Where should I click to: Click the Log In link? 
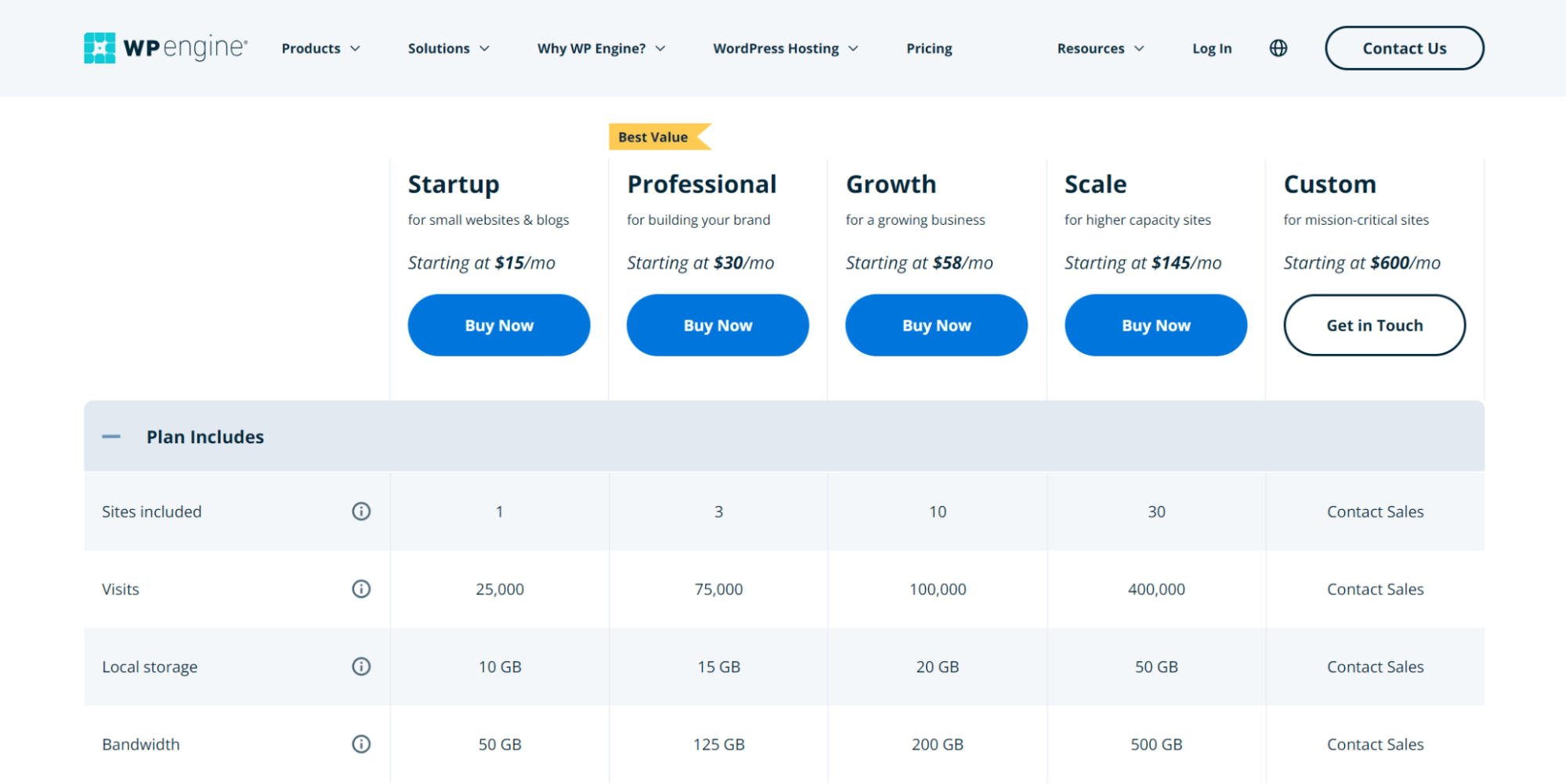point(1211,49)
